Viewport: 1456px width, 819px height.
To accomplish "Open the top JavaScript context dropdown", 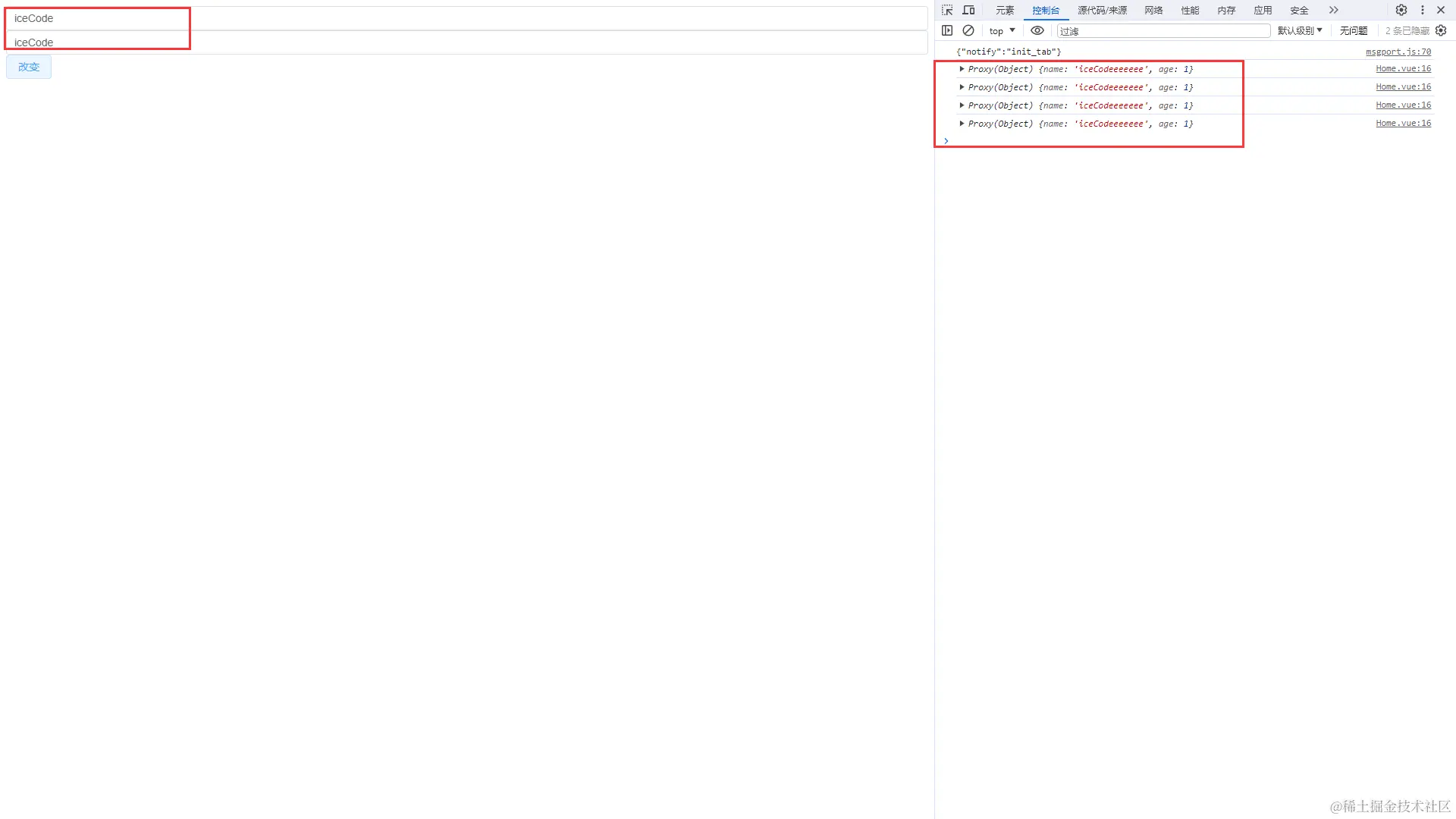I will point(1002,30).
